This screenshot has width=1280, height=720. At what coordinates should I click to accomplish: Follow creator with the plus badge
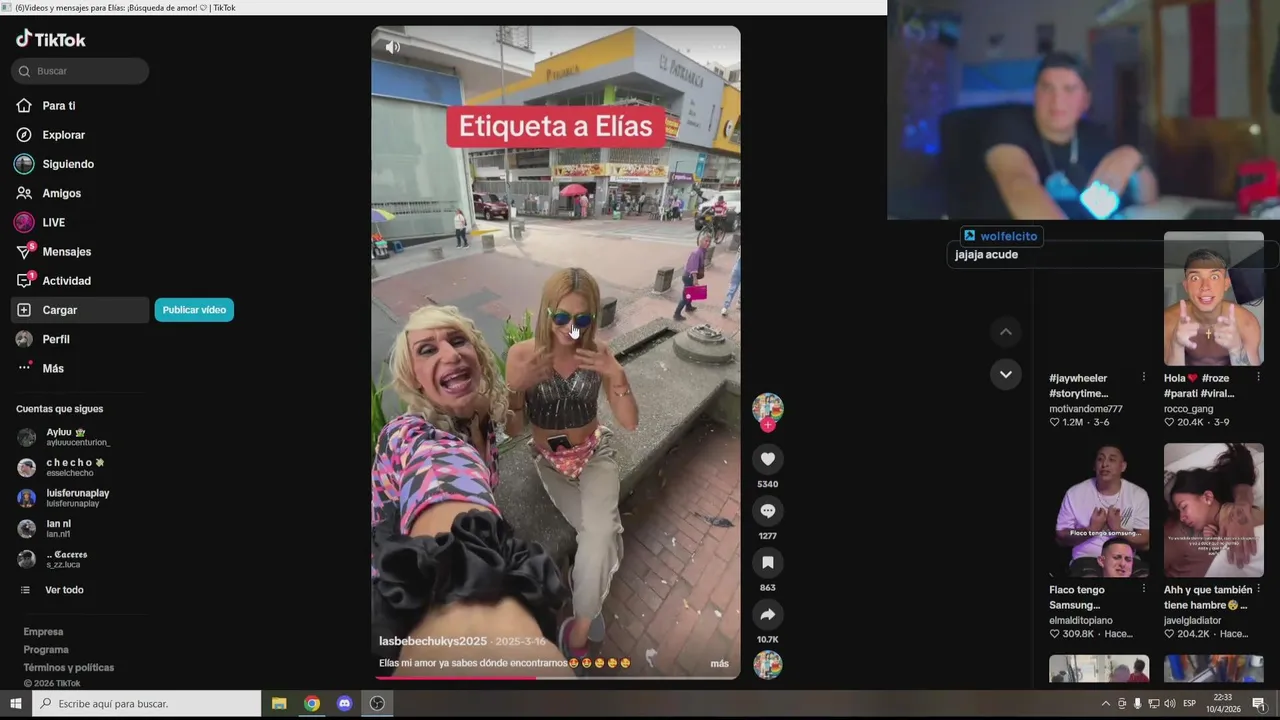pos(768,425)
